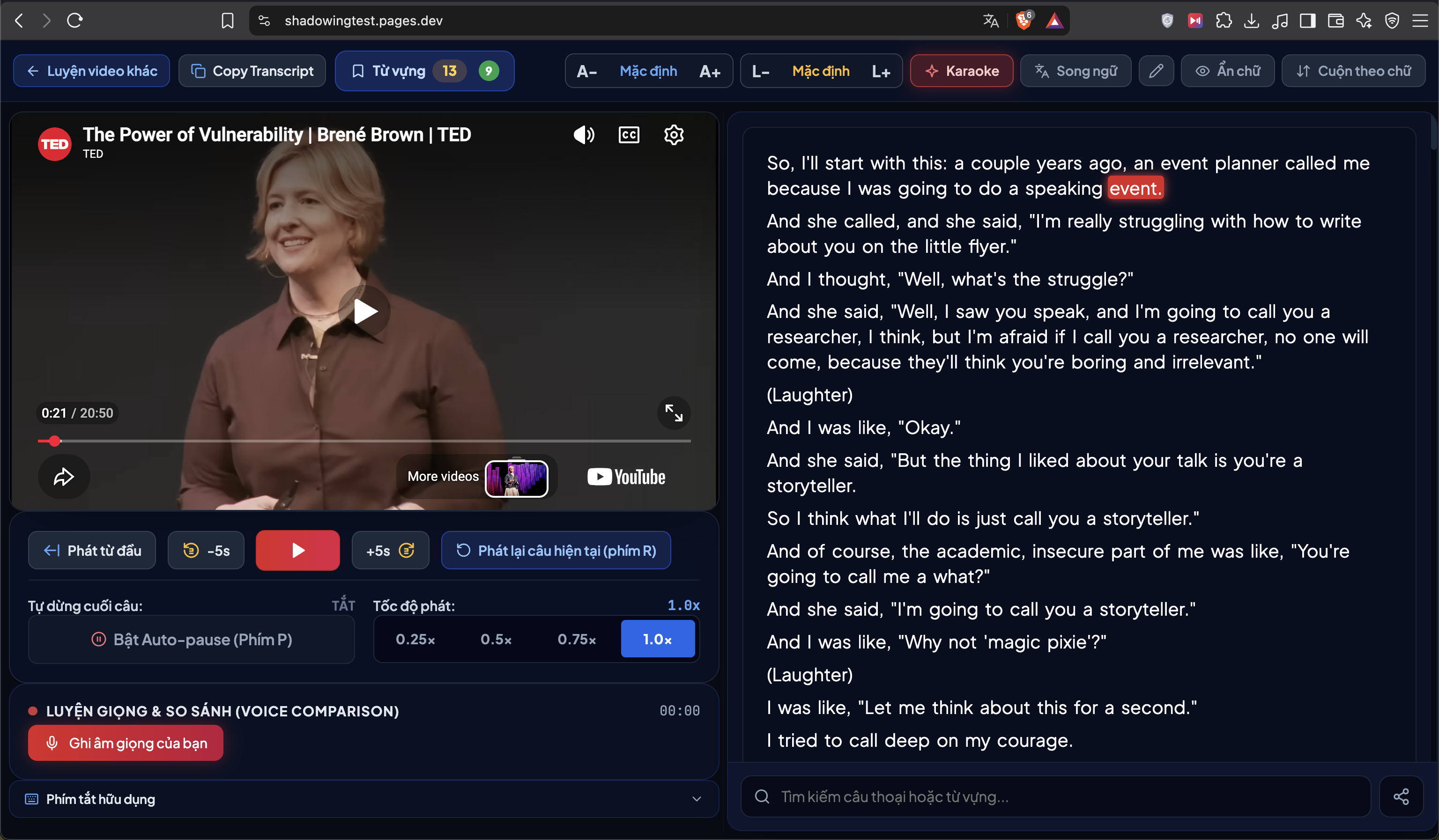The height and width of the screenshot is (840, 1439).
Task: Decrease font size with A−
Action: pos(586,71)
